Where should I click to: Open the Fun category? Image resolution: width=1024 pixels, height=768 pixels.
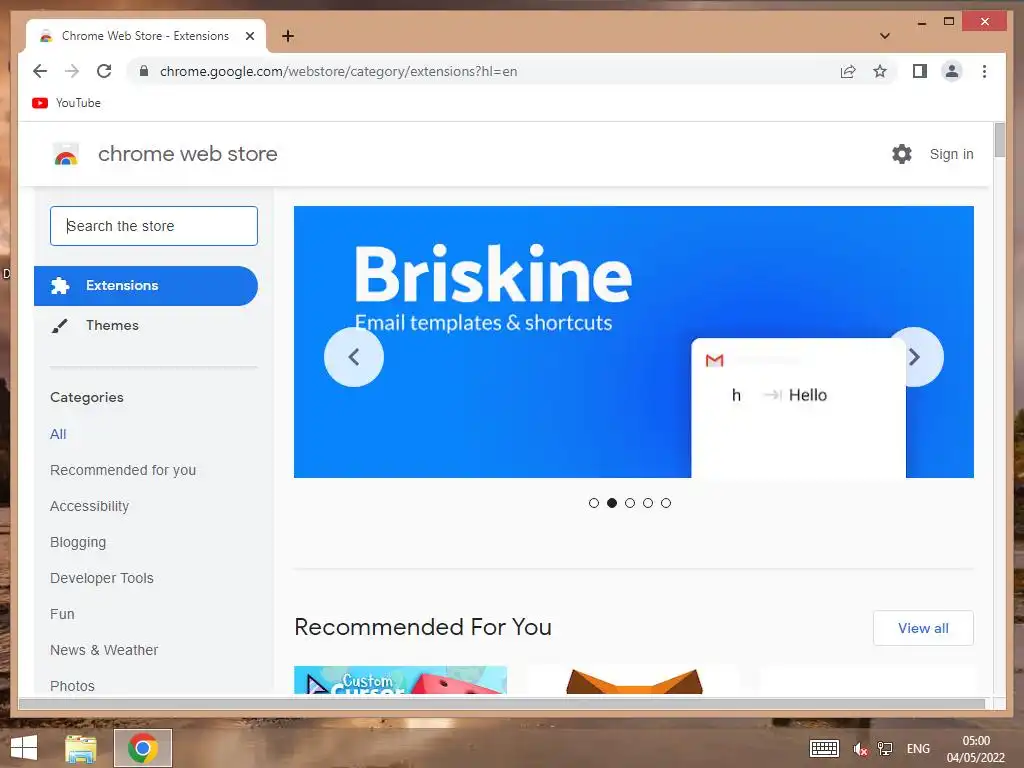point(62,614)
